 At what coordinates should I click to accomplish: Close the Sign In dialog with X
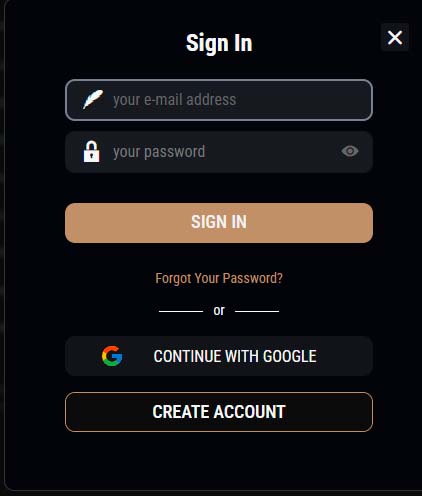395,37
